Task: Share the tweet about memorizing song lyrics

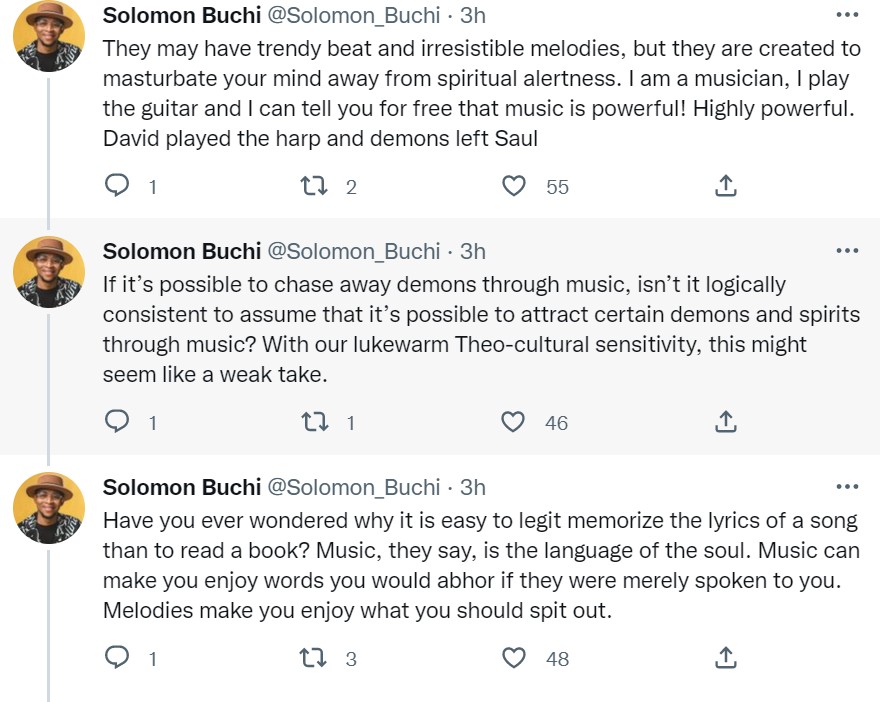Action: coord(727,658)
